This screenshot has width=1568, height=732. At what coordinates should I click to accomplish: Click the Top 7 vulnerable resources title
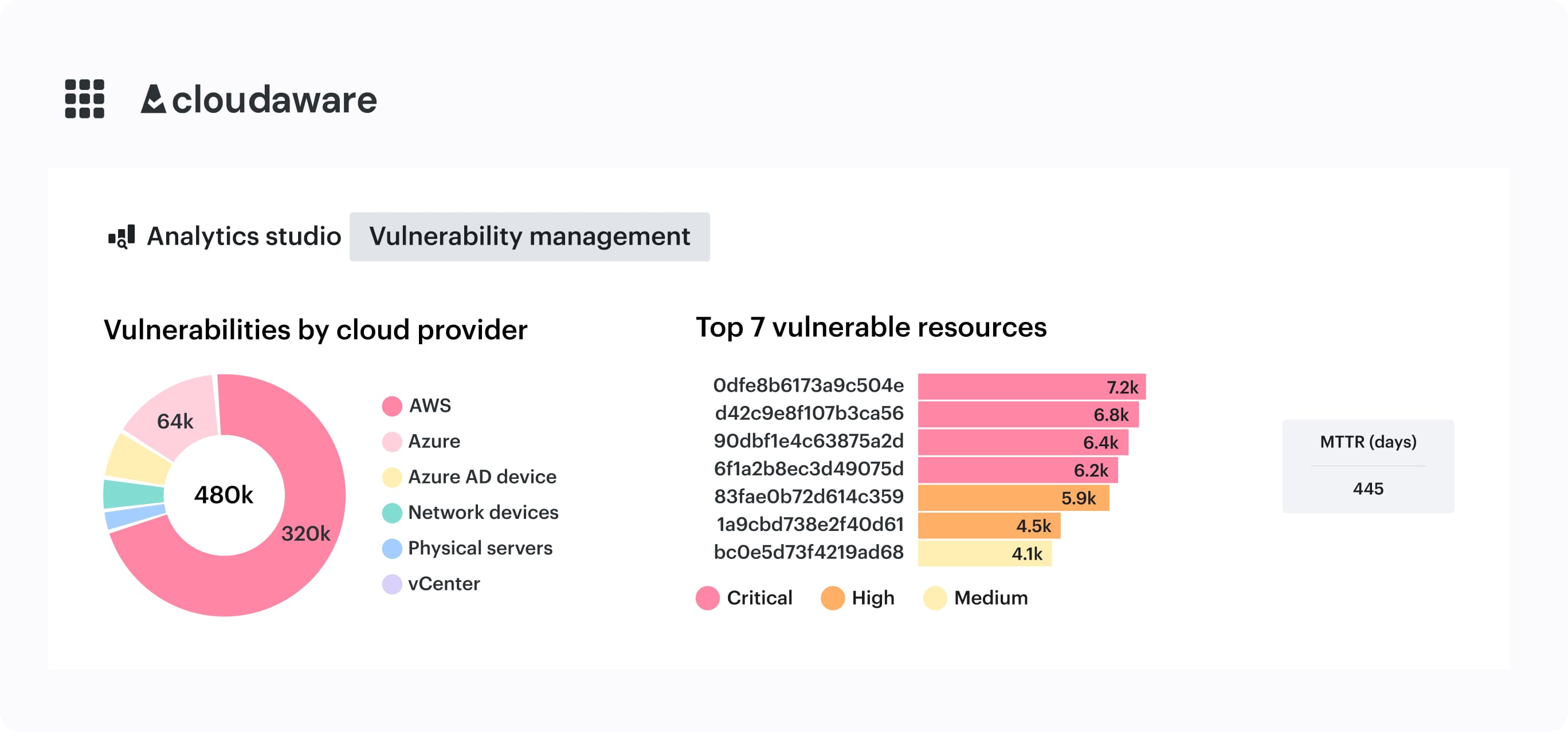tap(872, 328)
